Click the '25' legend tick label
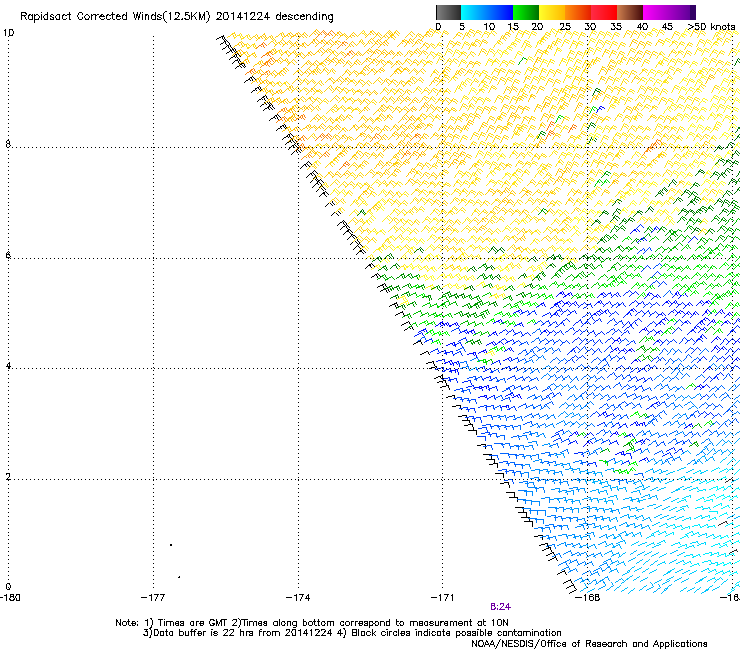Viewport: 740px width, 650px height. click(565, 27)
